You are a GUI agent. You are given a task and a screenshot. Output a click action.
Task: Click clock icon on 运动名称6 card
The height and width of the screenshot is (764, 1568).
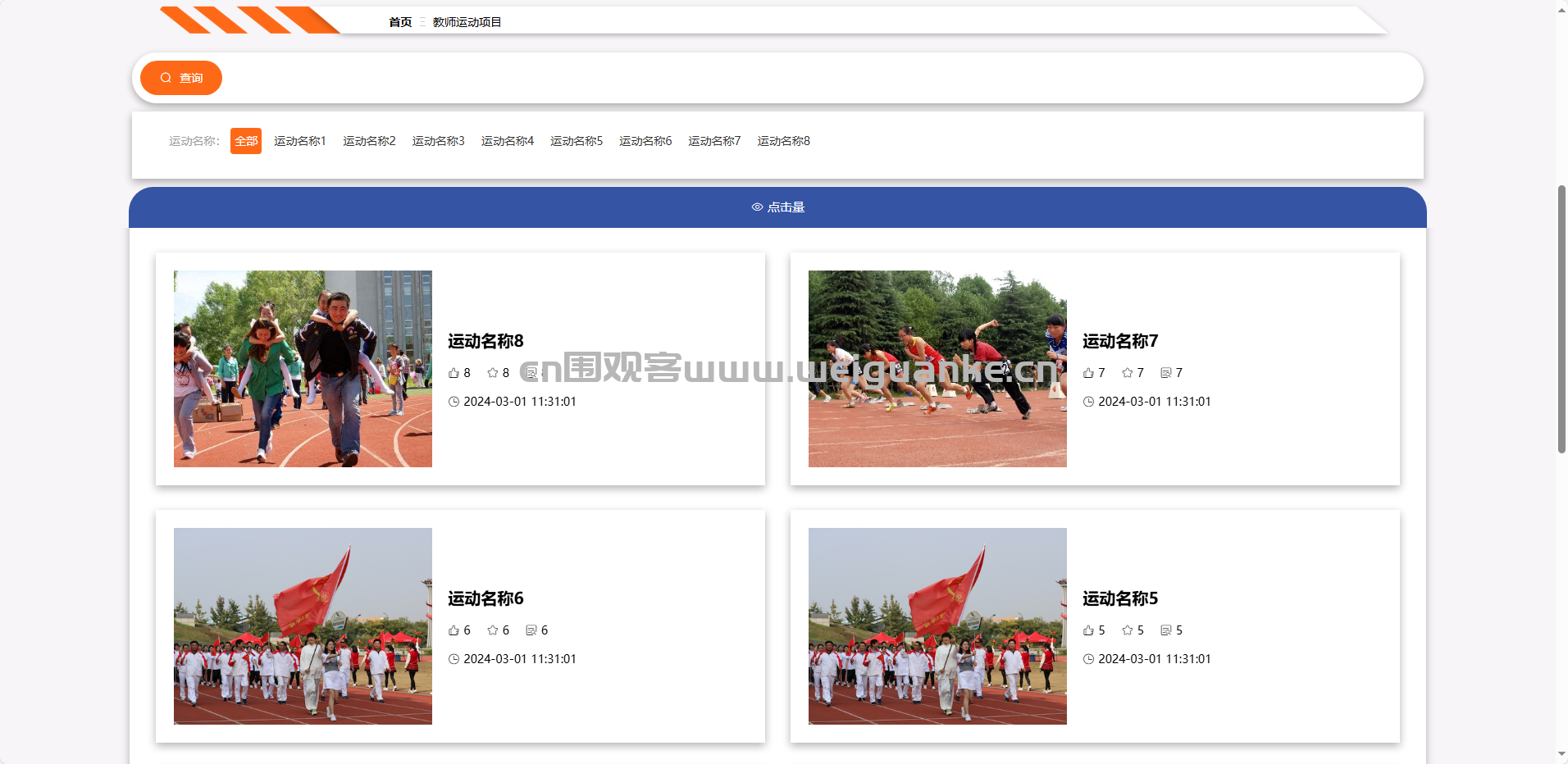(454, 659)
